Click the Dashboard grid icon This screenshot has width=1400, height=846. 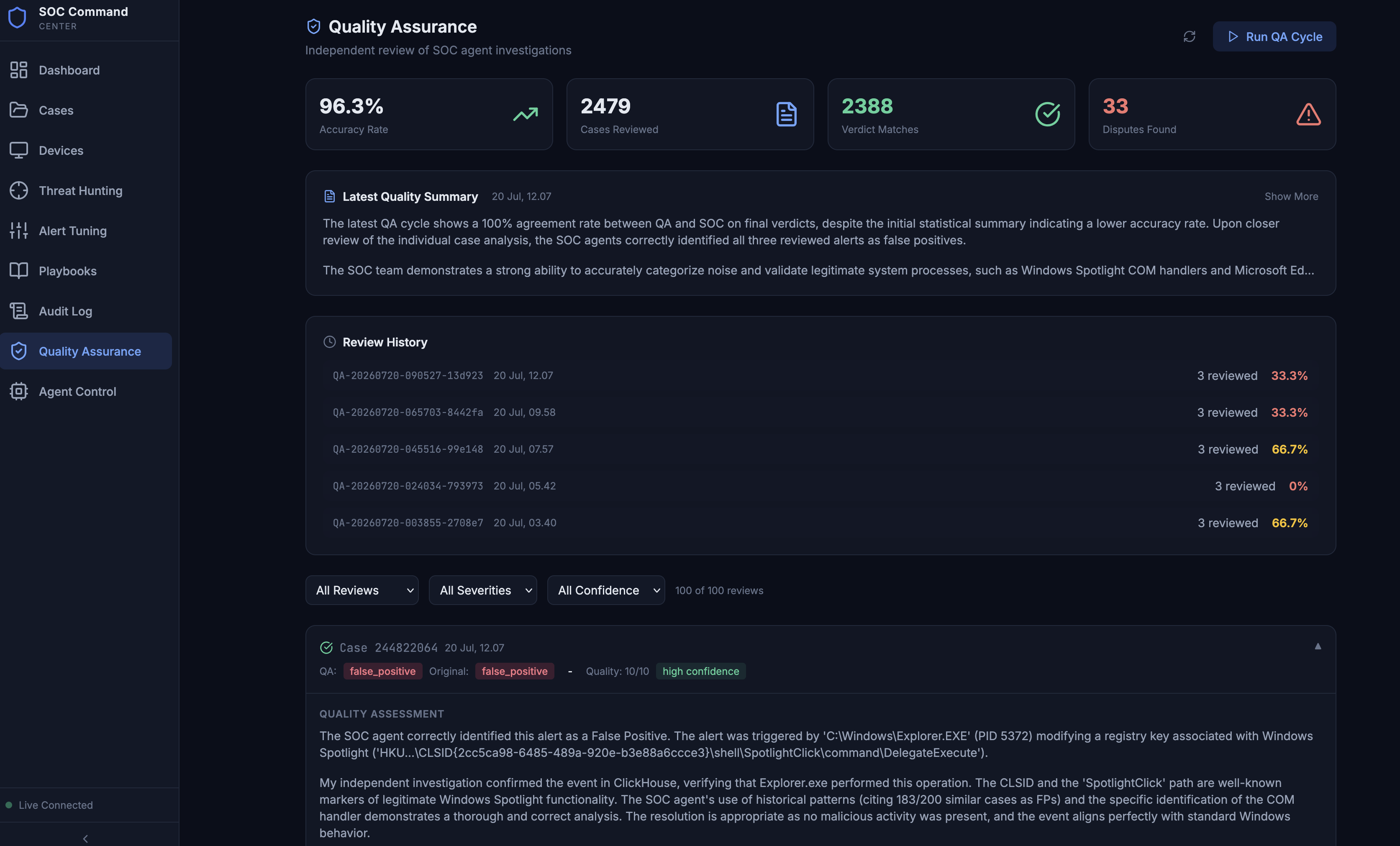coord(19,70)
